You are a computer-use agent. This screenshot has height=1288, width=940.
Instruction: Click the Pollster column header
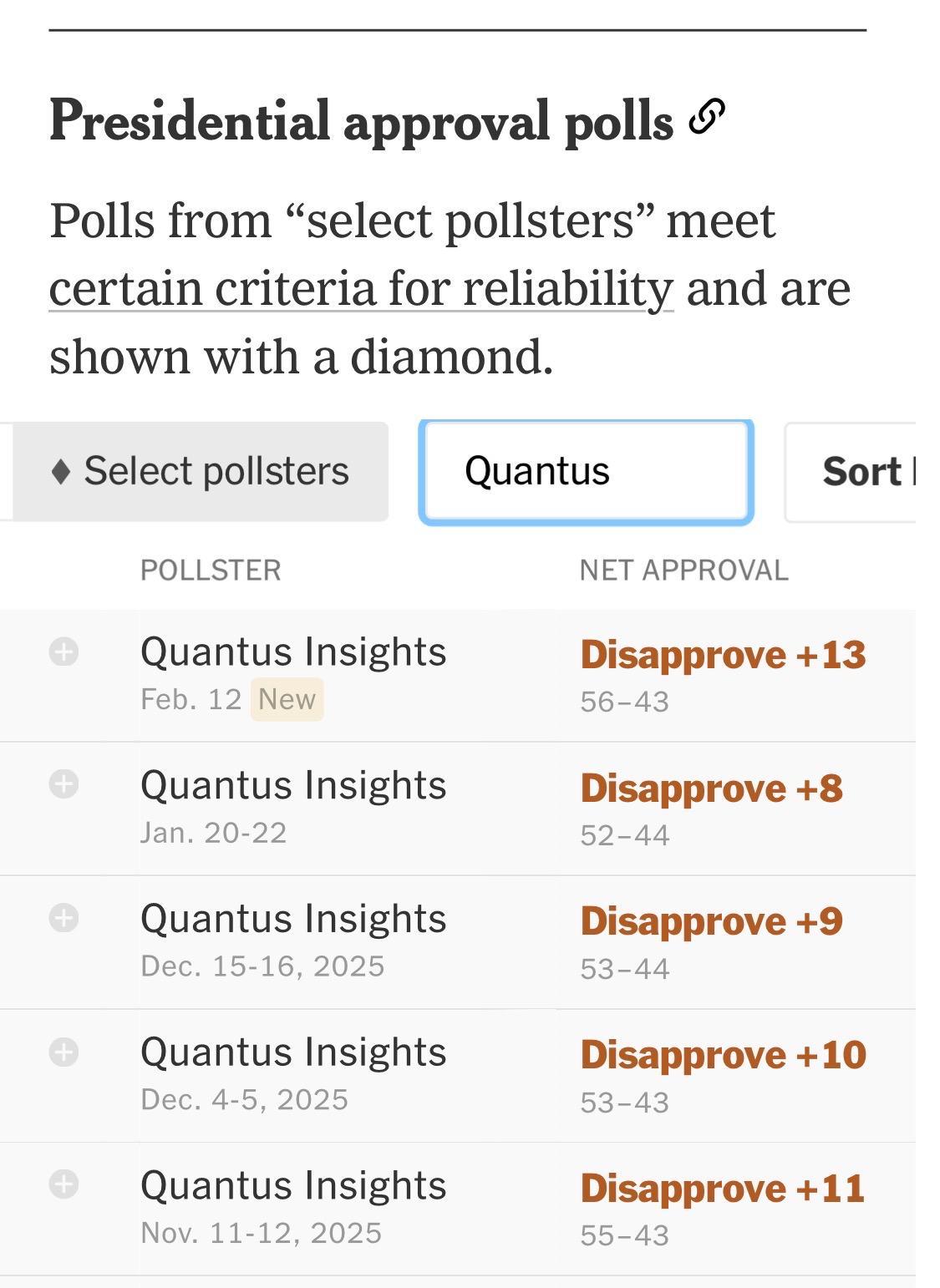point(211,570)
